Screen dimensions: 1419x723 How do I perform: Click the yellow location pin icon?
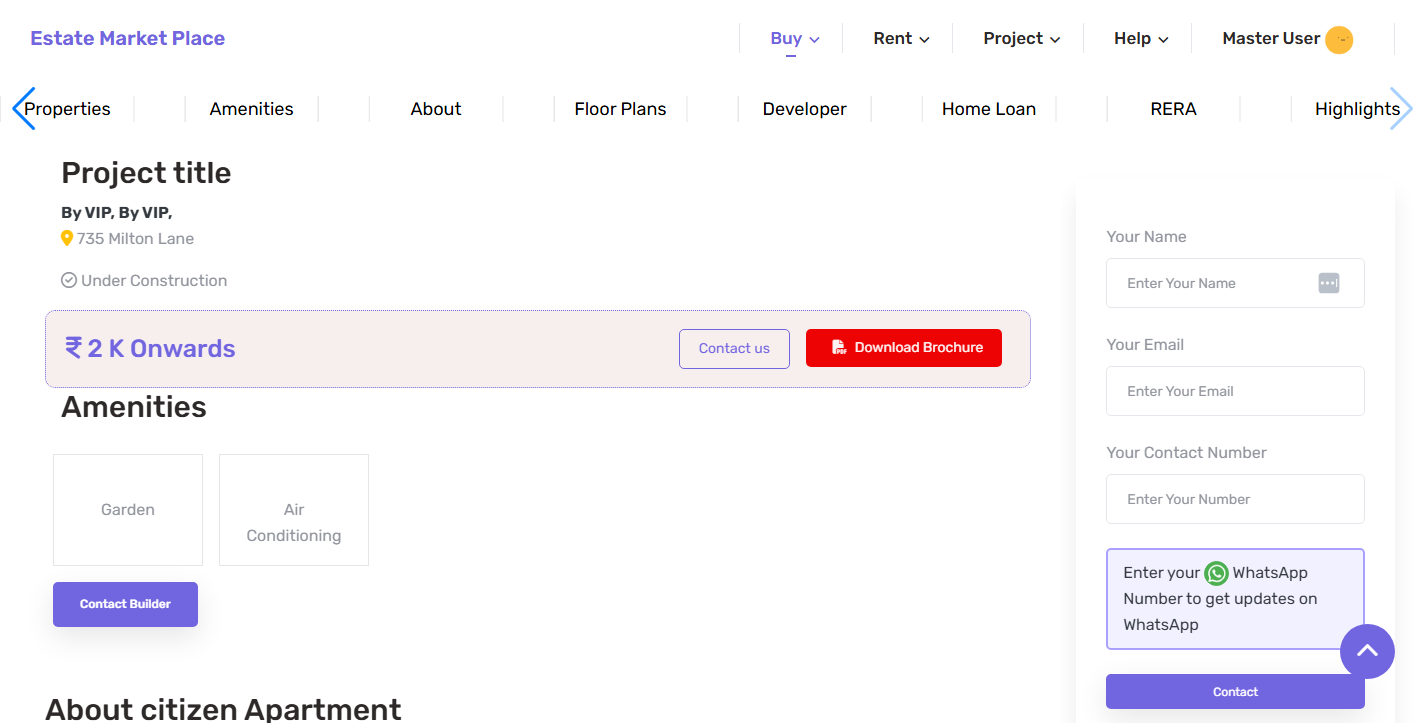coord(67,238)
